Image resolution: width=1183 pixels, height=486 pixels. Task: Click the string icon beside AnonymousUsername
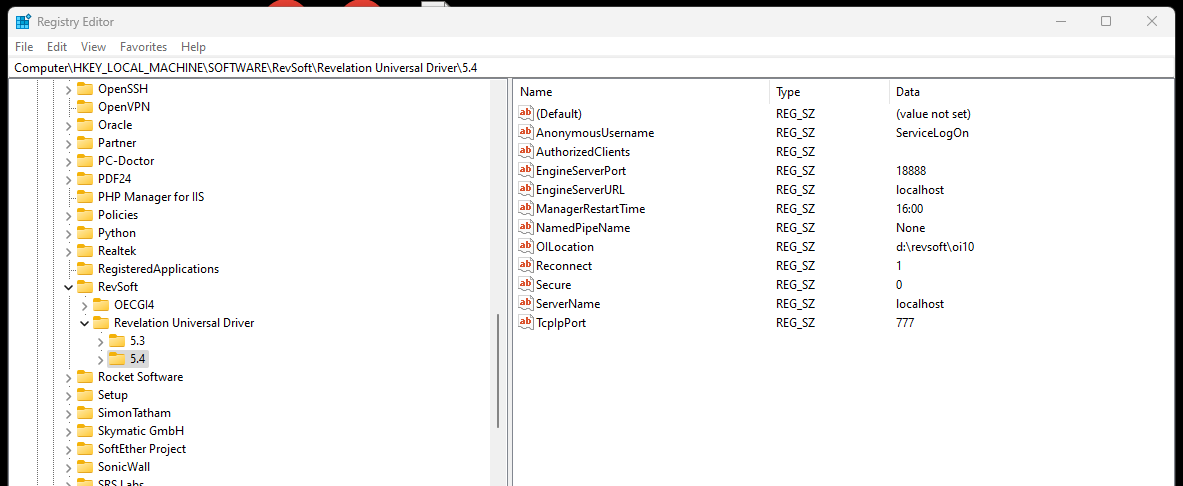(526, 132)
